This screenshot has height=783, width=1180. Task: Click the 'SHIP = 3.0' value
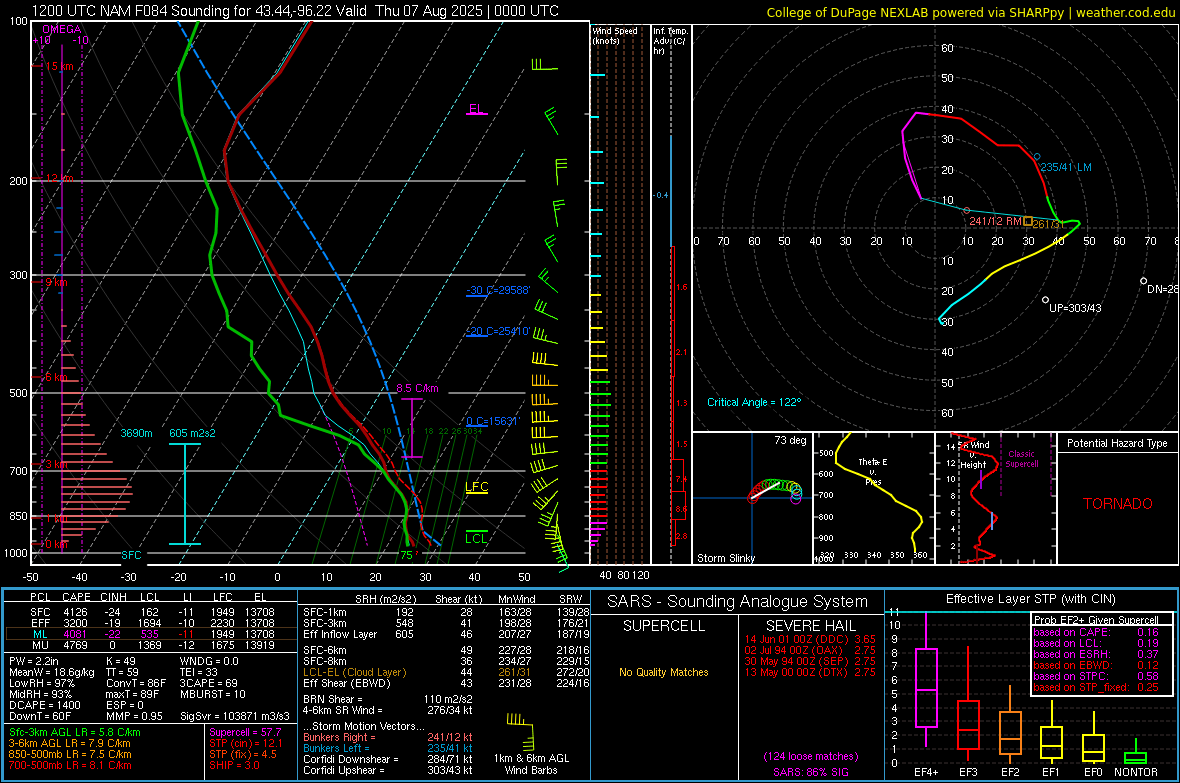(234, 765)
